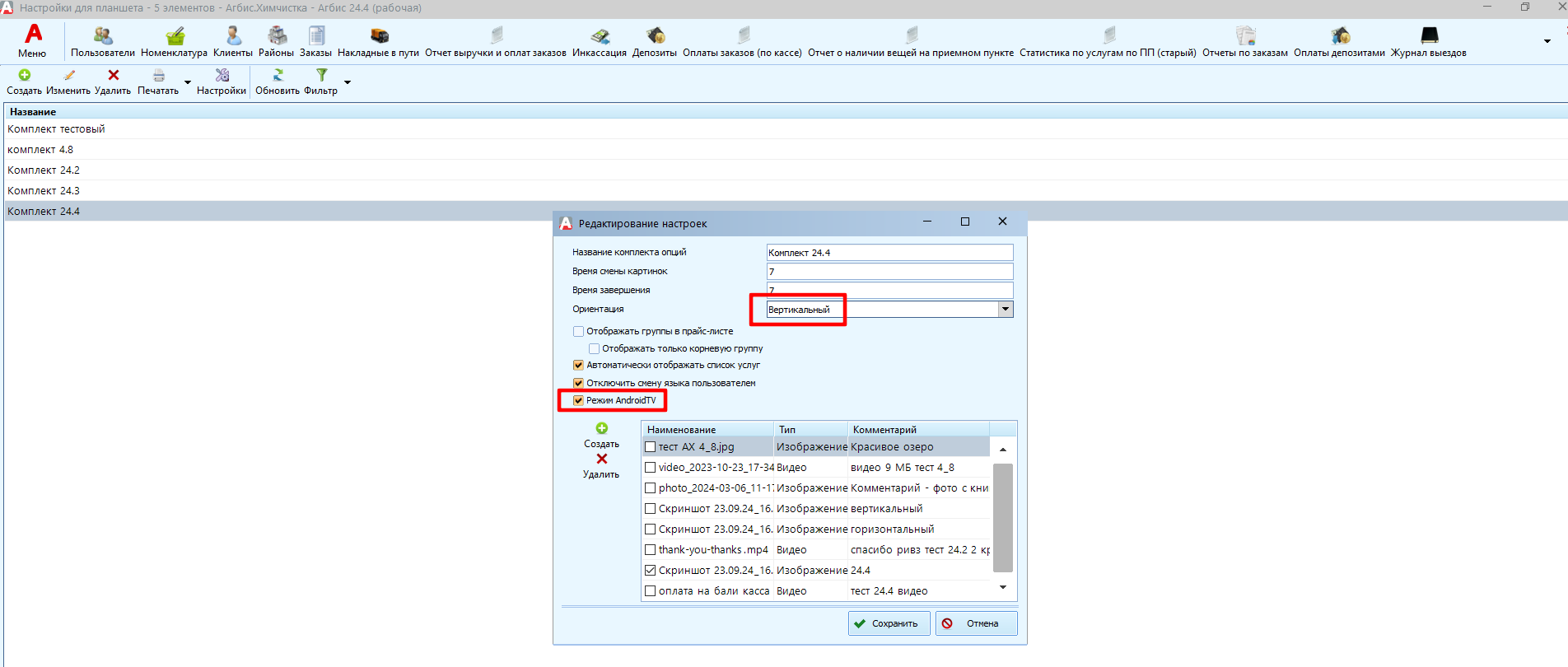
Task: Open Депозиты from the toolbar
Action: click(x=655, y=37)
